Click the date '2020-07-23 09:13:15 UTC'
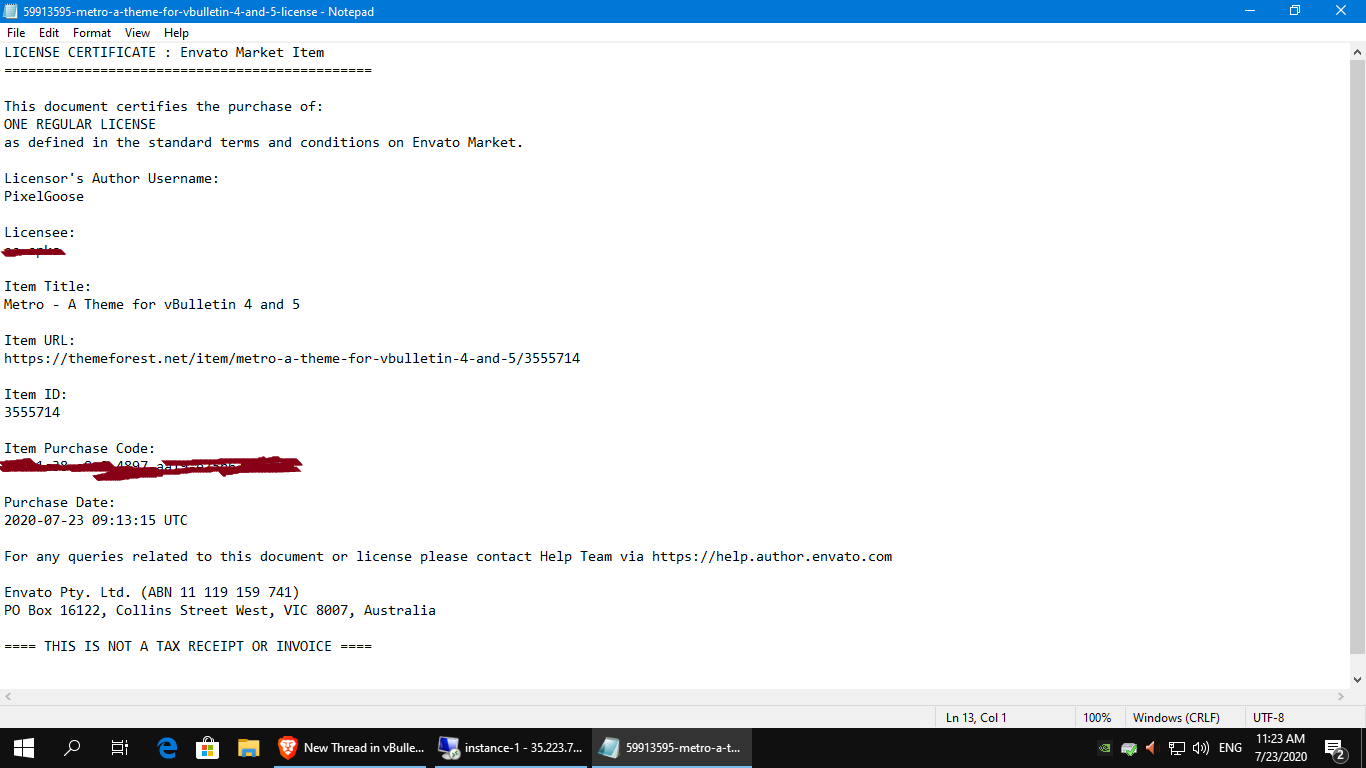The image size is (1366, 768). 96,520
